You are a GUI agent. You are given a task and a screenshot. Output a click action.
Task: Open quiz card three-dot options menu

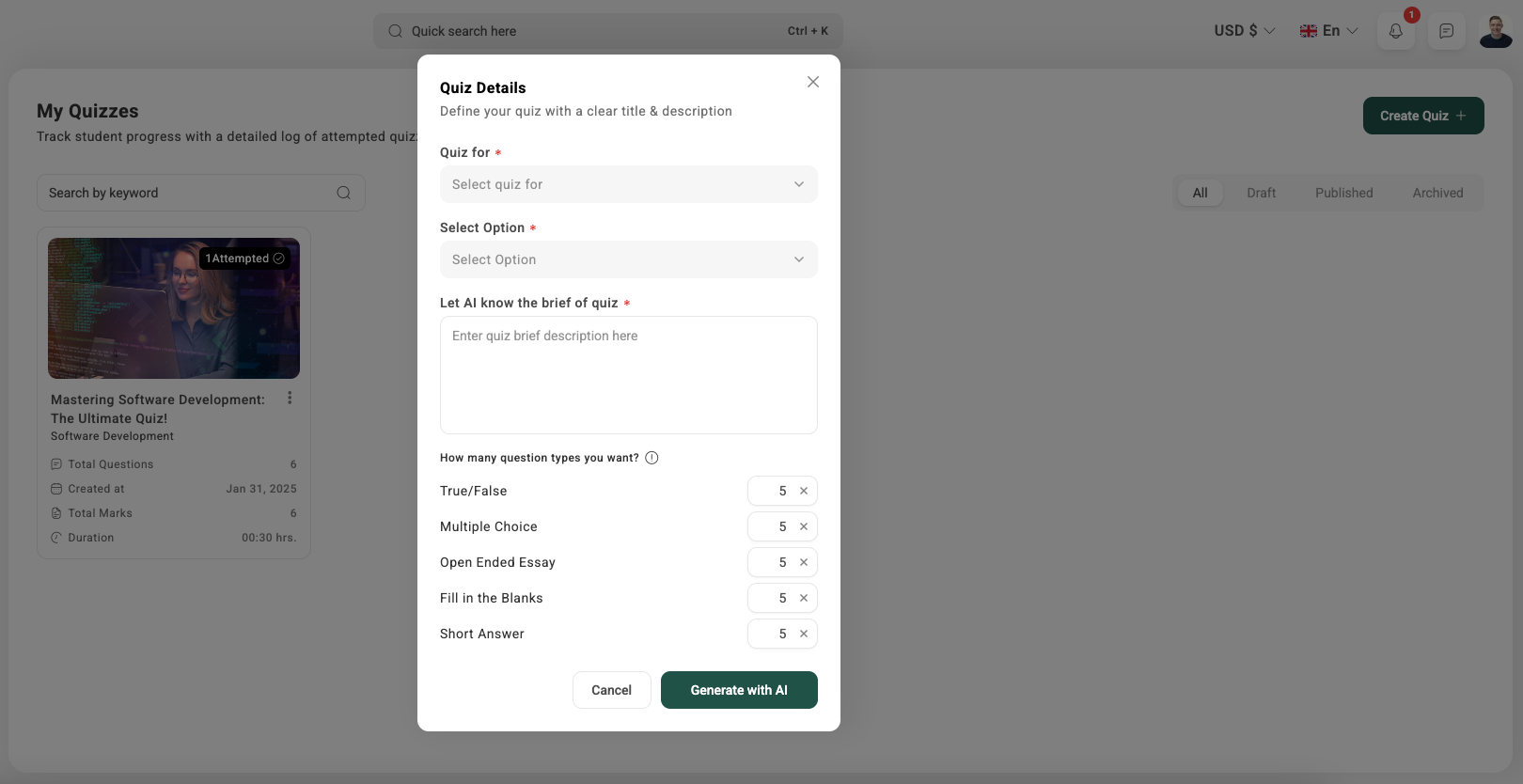click(x=290, y=398)
